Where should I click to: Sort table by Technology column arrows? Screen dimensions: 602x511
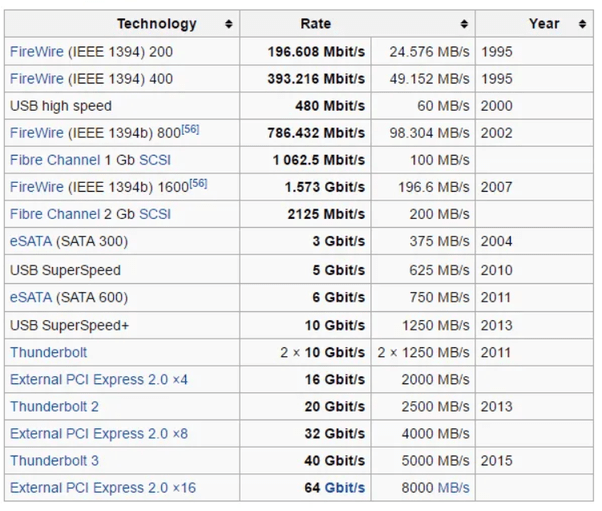coord(229,24)
